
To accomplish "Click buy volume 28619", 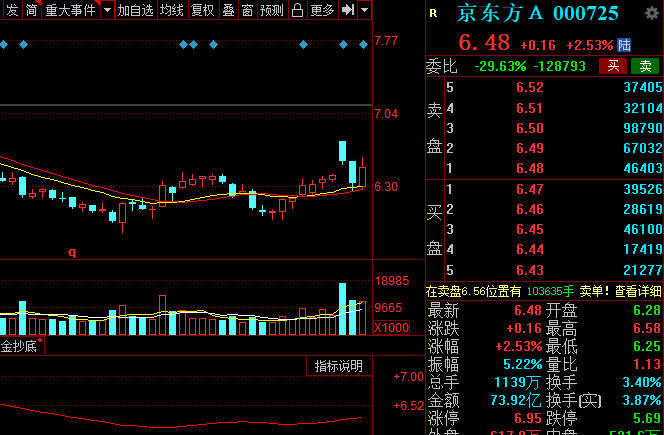I will (x=643, y=209).
